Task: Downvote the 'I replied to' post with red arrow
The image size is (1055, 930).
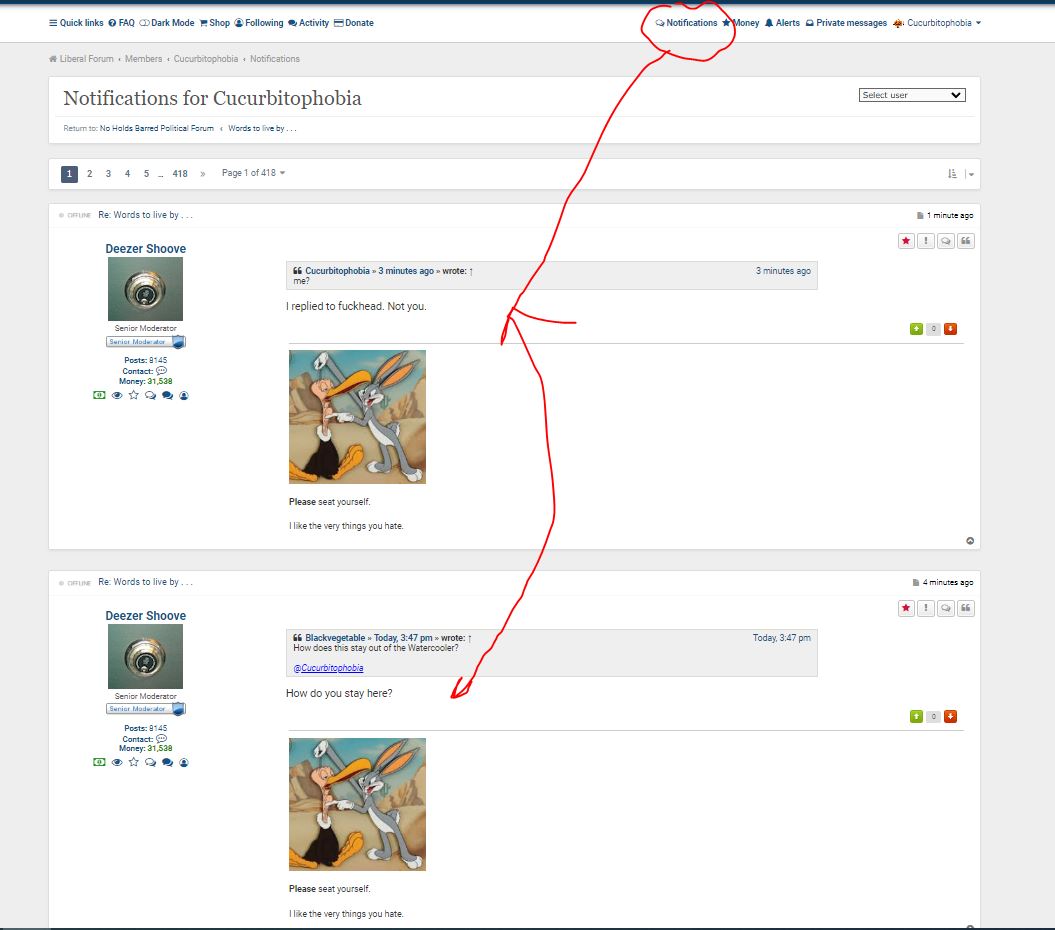Action: pos(950,329)
